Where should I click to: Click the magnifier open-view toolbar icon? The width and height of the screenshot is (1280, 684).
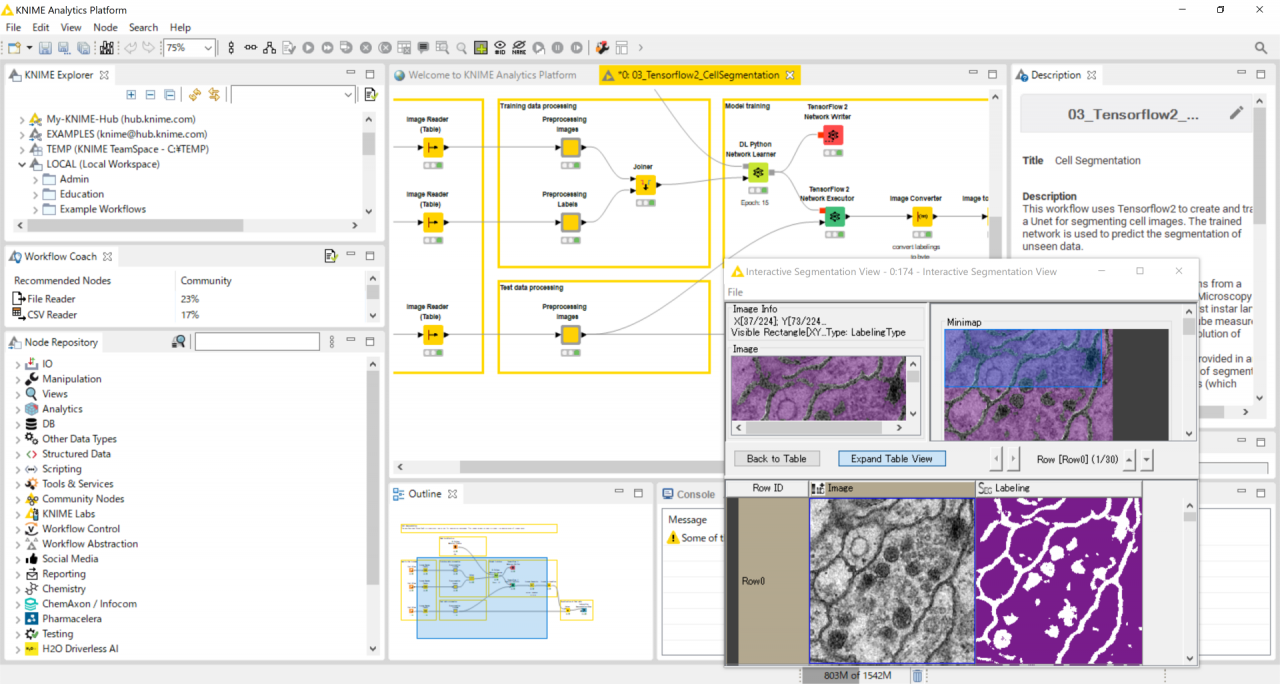click(x=461, y=47)
